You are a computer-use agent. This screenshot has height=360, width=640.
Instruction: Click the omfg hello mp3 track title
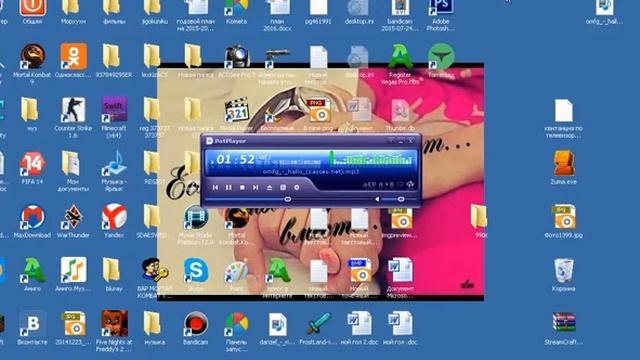(x=311, y=172)
